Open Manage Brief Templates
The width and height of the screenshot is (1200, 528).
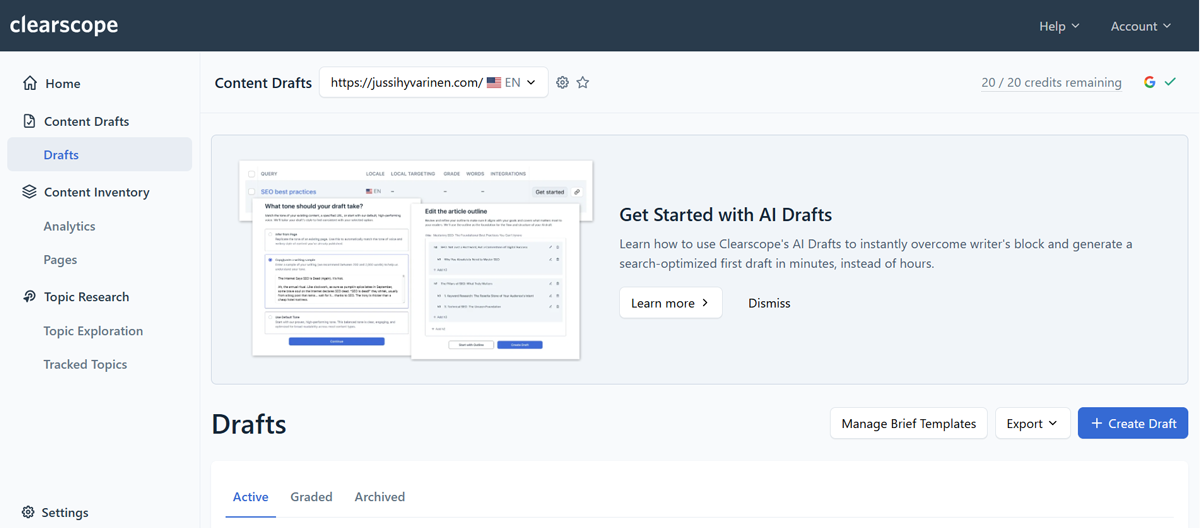[909, 423]
